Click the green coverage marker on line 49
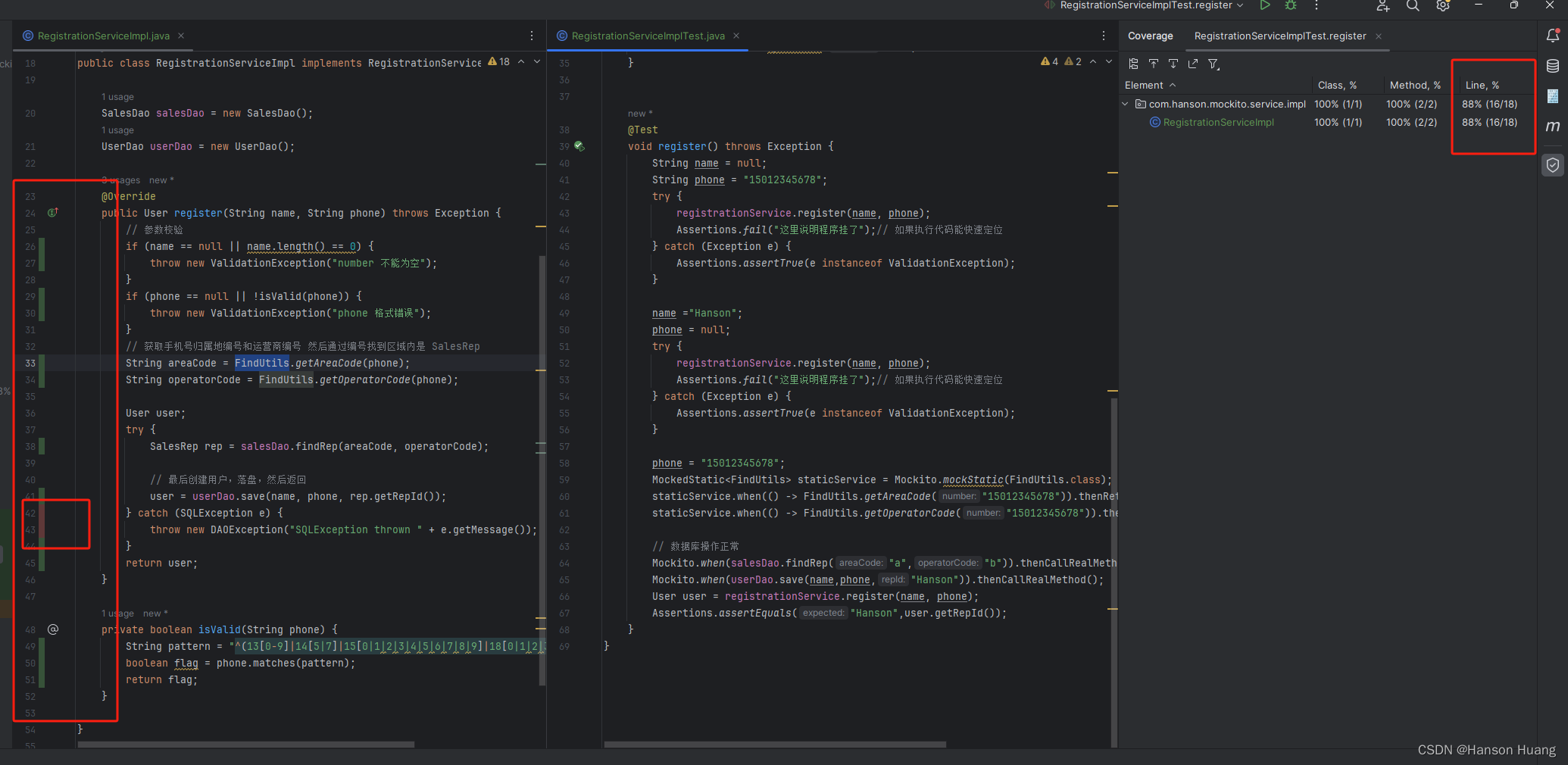The width and height of the screenshot is (1568, 765). point(42,646)
